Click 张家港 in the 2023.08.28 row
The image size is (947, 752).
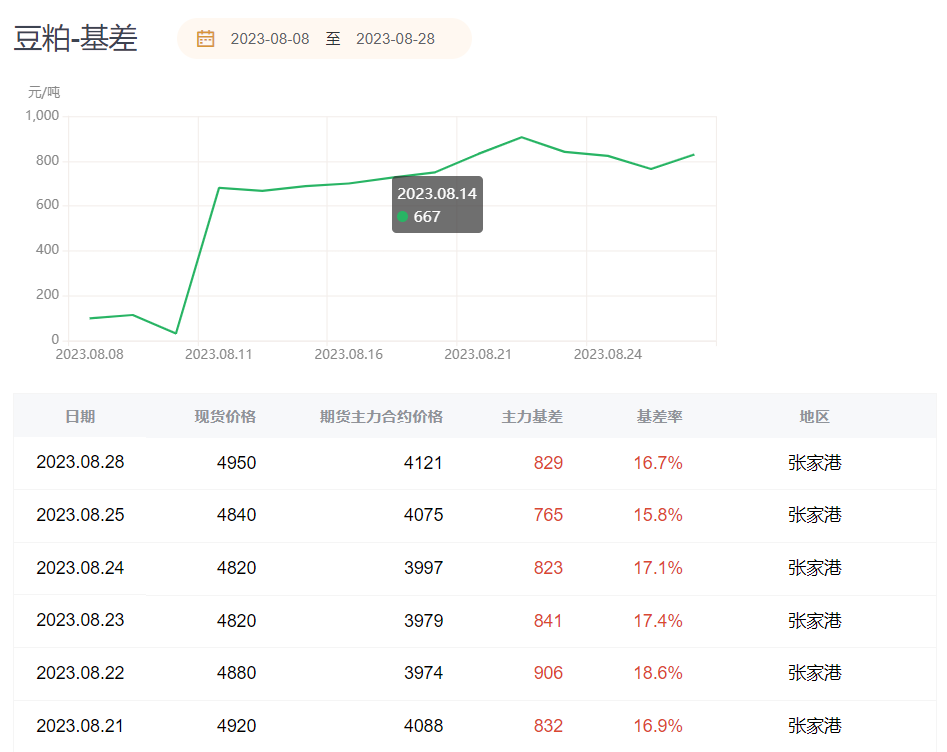coord(815,463)
